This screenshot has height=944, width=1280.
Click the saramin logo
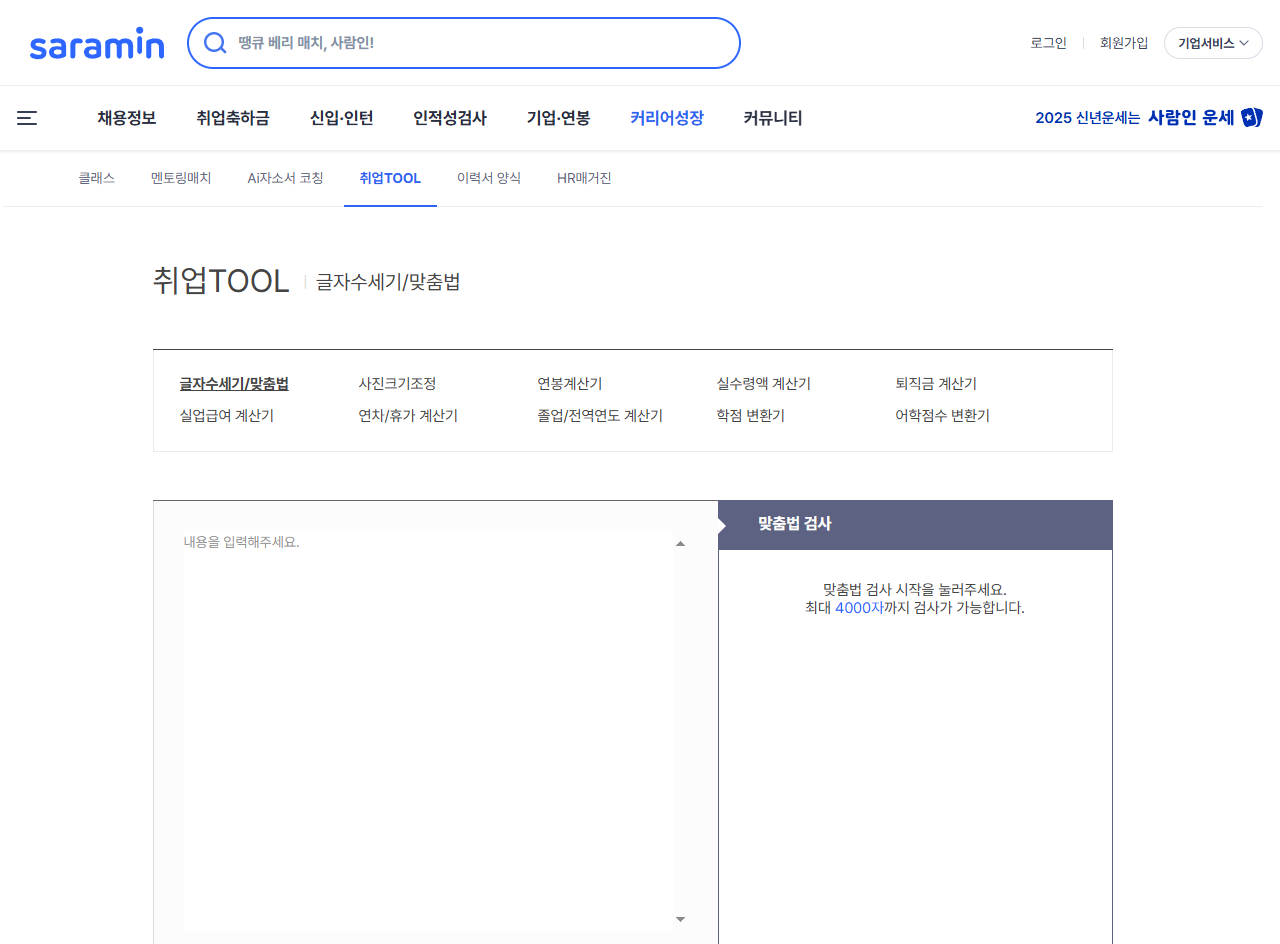coord(96,42)
